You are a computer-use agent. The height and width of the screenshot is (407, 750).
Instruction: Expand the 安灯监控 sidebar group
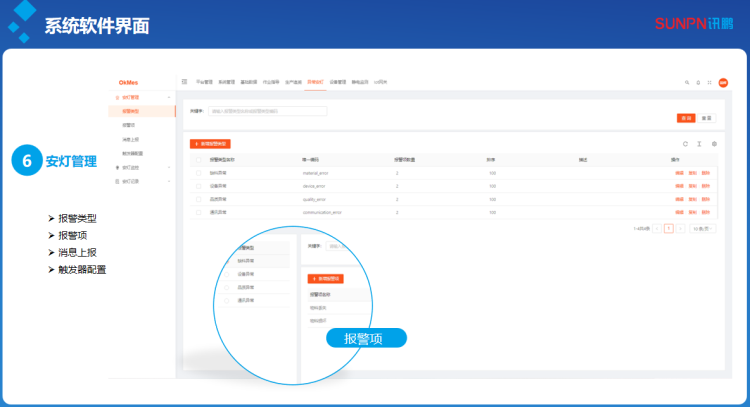169,167
